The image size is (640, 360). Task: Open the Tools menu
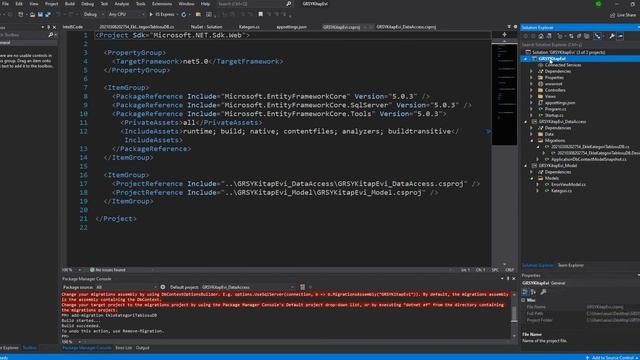140,4
